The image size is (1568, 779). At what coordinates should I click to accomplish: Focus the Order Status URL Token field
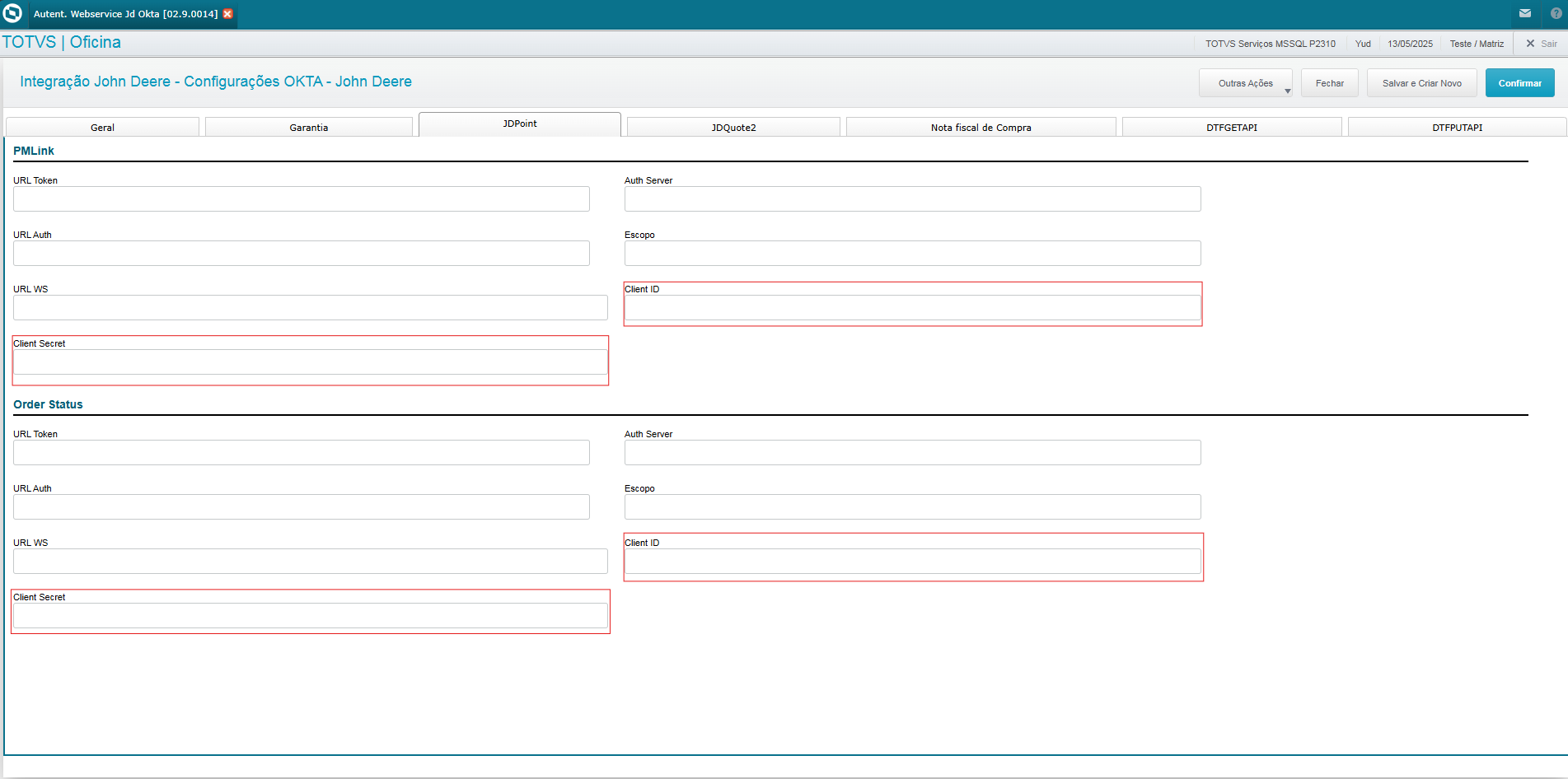302,453
